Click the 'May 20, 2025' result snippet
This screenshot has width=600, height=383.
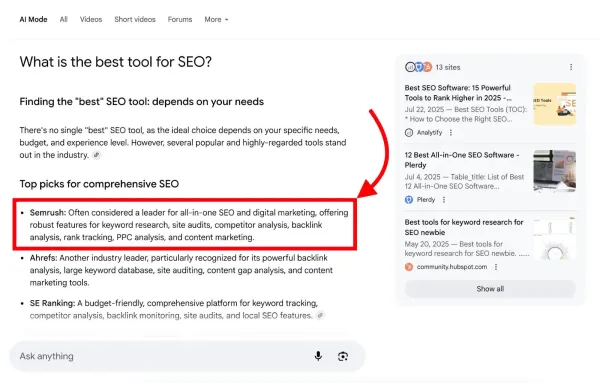tap(467, 249)
